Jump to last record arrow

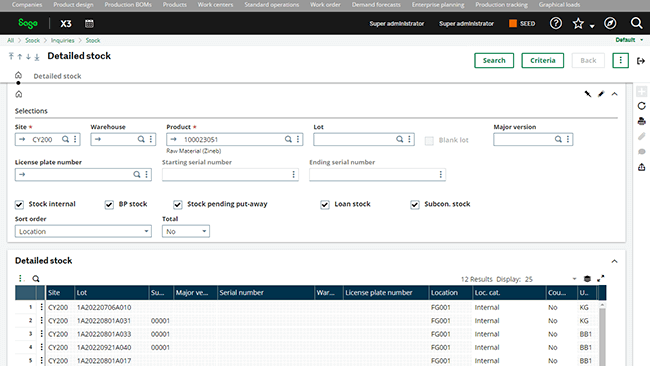37,57
